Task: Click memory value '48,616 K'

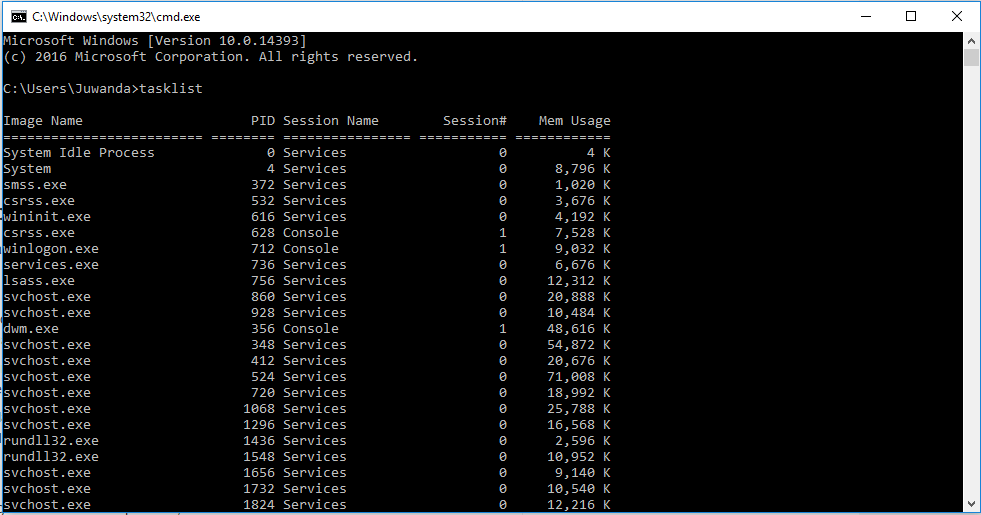Action: [x=579, y=329]
